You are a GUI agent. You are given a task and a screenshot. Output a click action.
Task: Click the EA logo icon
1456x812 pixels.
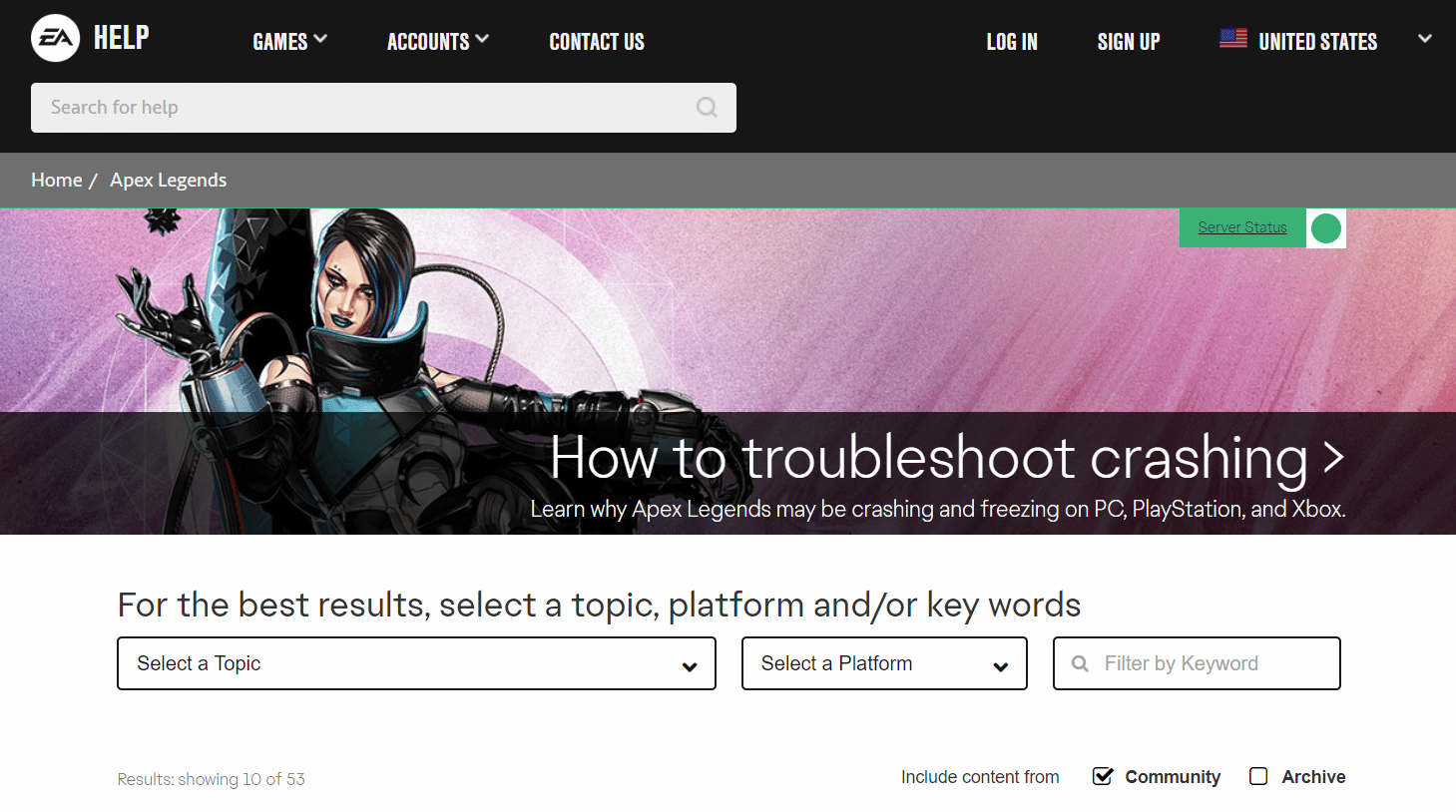coord(55,38)
